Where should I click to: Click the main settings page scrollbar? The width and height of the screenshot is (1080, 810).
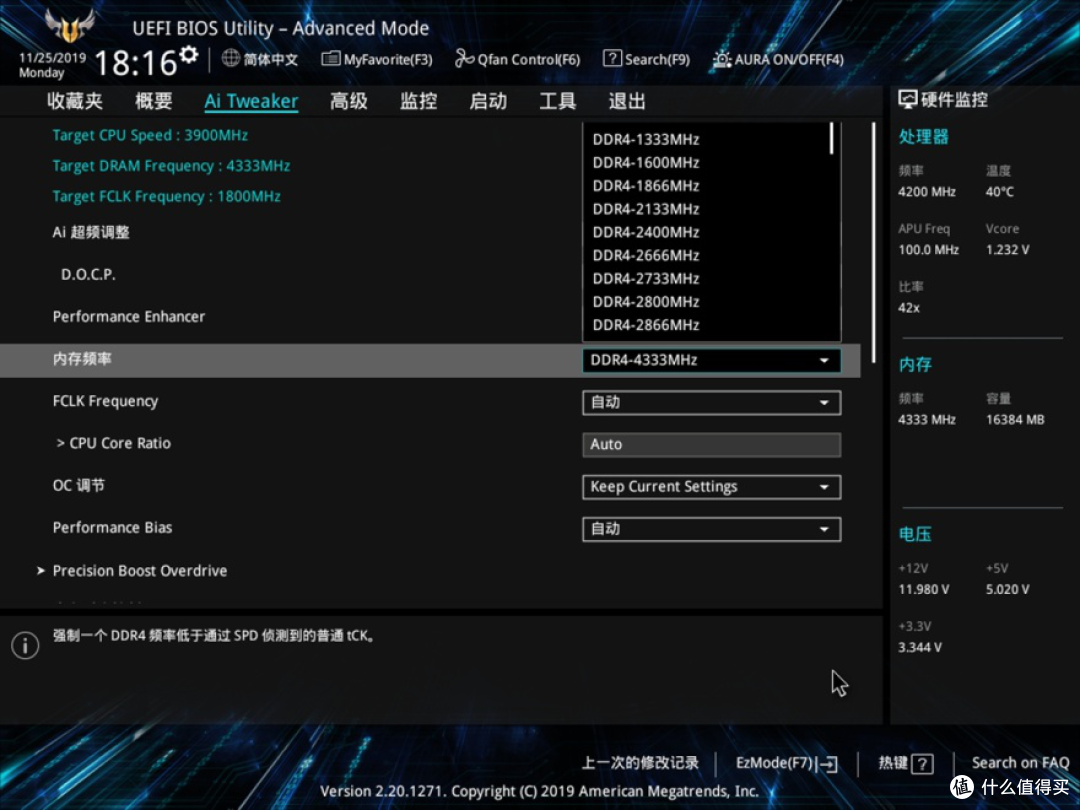873,242
